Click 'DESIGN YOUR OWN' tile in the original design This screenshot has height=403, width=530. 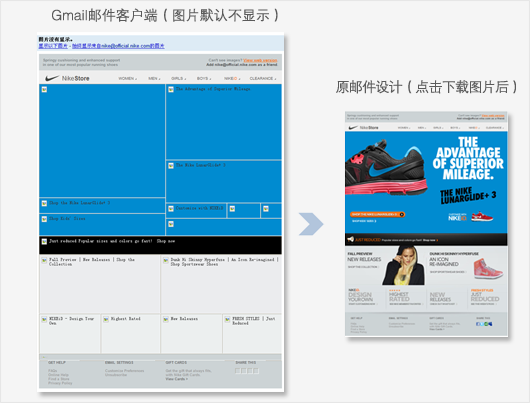coord(362,297)
